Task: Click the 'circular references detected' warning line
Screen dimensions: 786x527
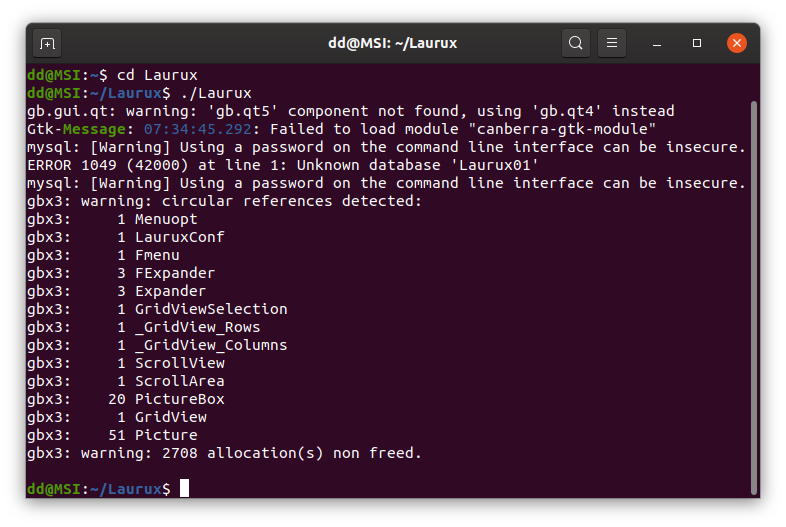Action: coord(225,201)
